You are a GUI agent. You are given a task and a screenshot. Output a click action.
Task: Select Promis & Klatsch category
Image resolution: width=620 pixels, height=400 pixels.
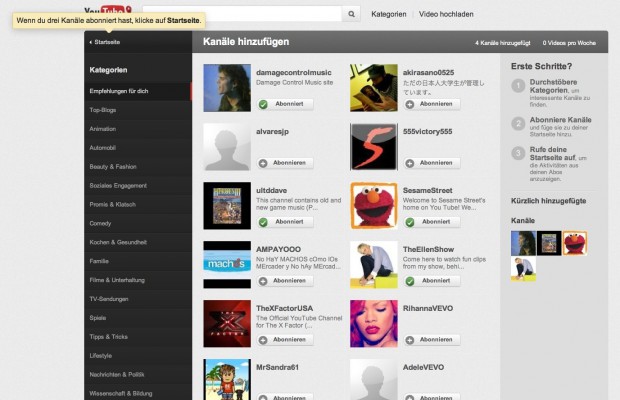[x=138, y=204]
